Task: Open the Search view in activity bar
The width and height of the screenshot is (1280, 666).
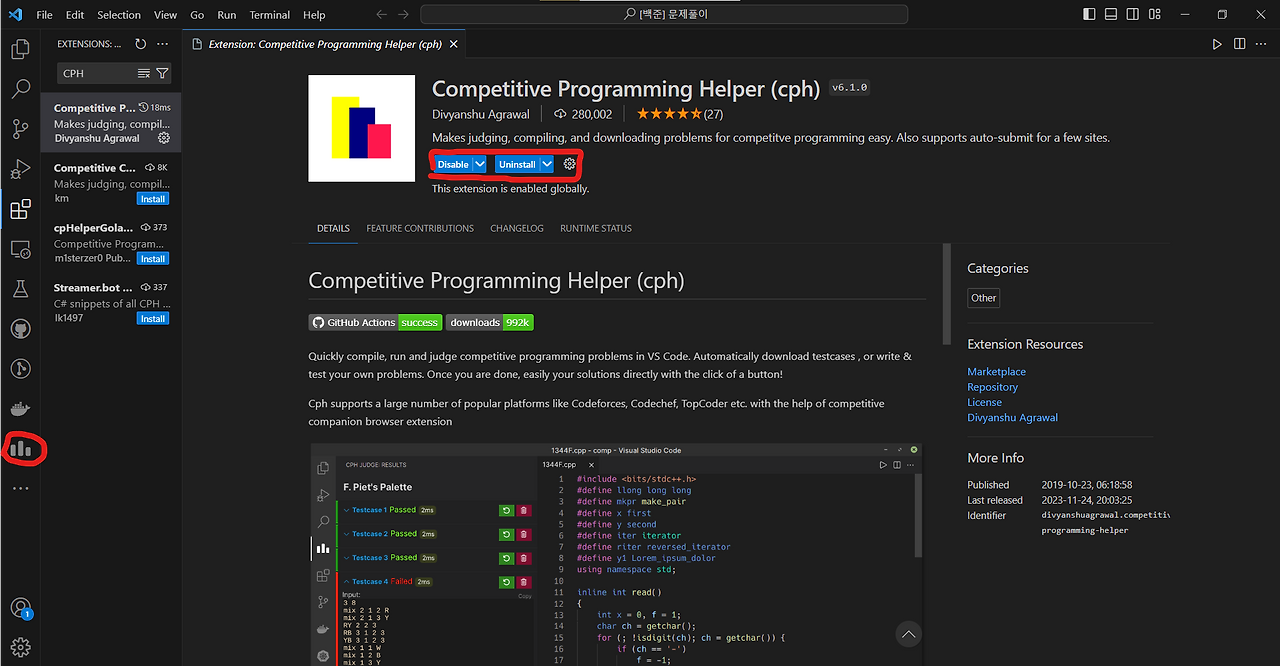Action: (x=20, y=89)
